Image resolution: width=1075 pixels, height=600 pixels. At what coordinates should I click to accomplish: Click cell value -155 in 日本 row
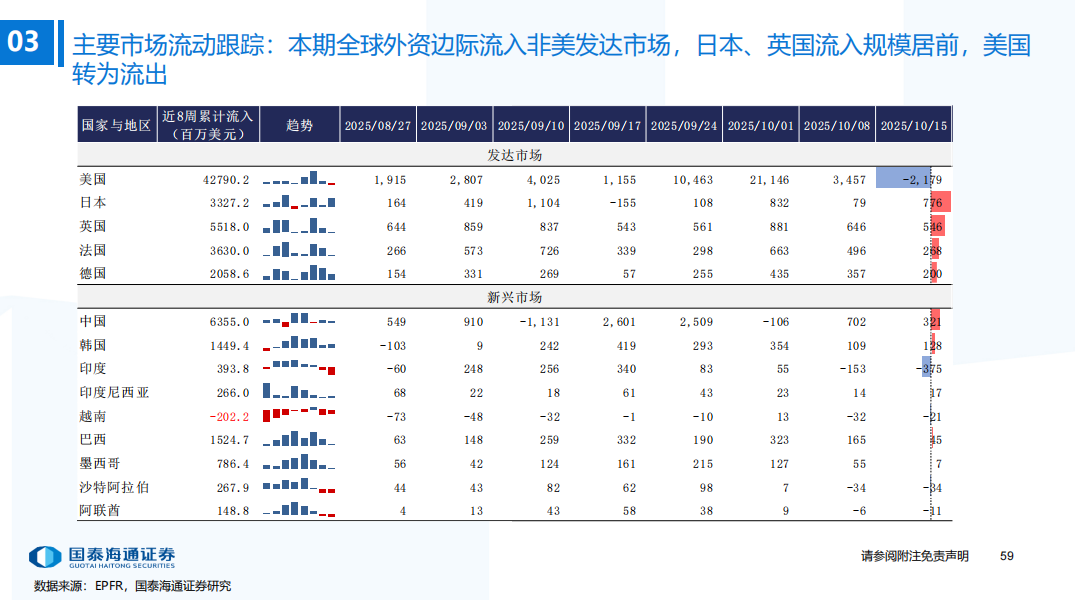click(623, 203)
